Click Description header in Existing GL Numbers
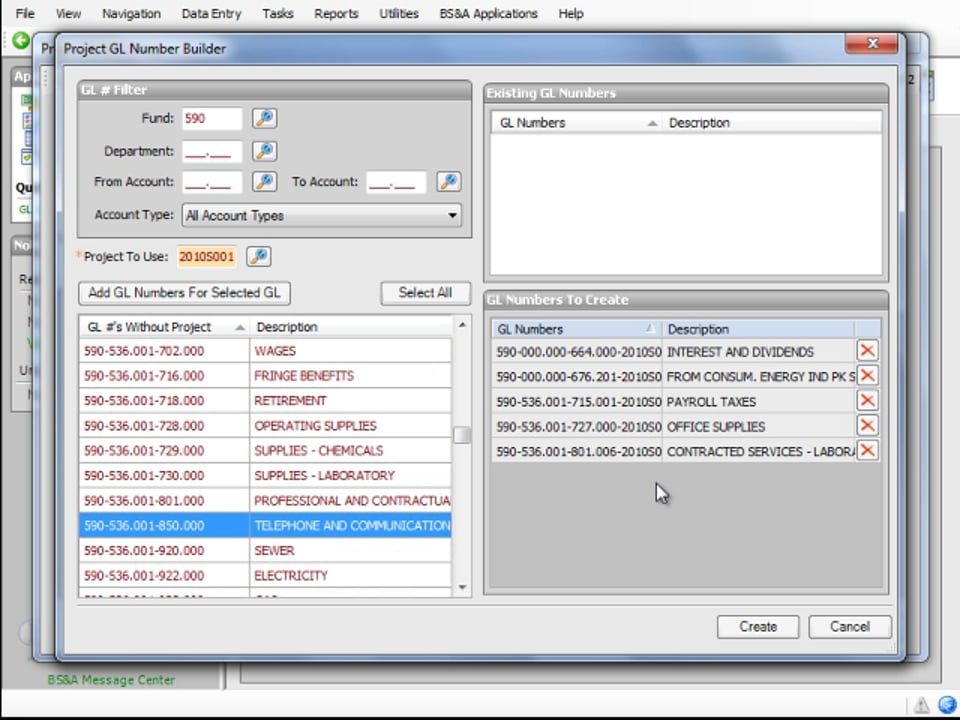The image size is (960, 720). pyautogui.click(x=771, y=123)
